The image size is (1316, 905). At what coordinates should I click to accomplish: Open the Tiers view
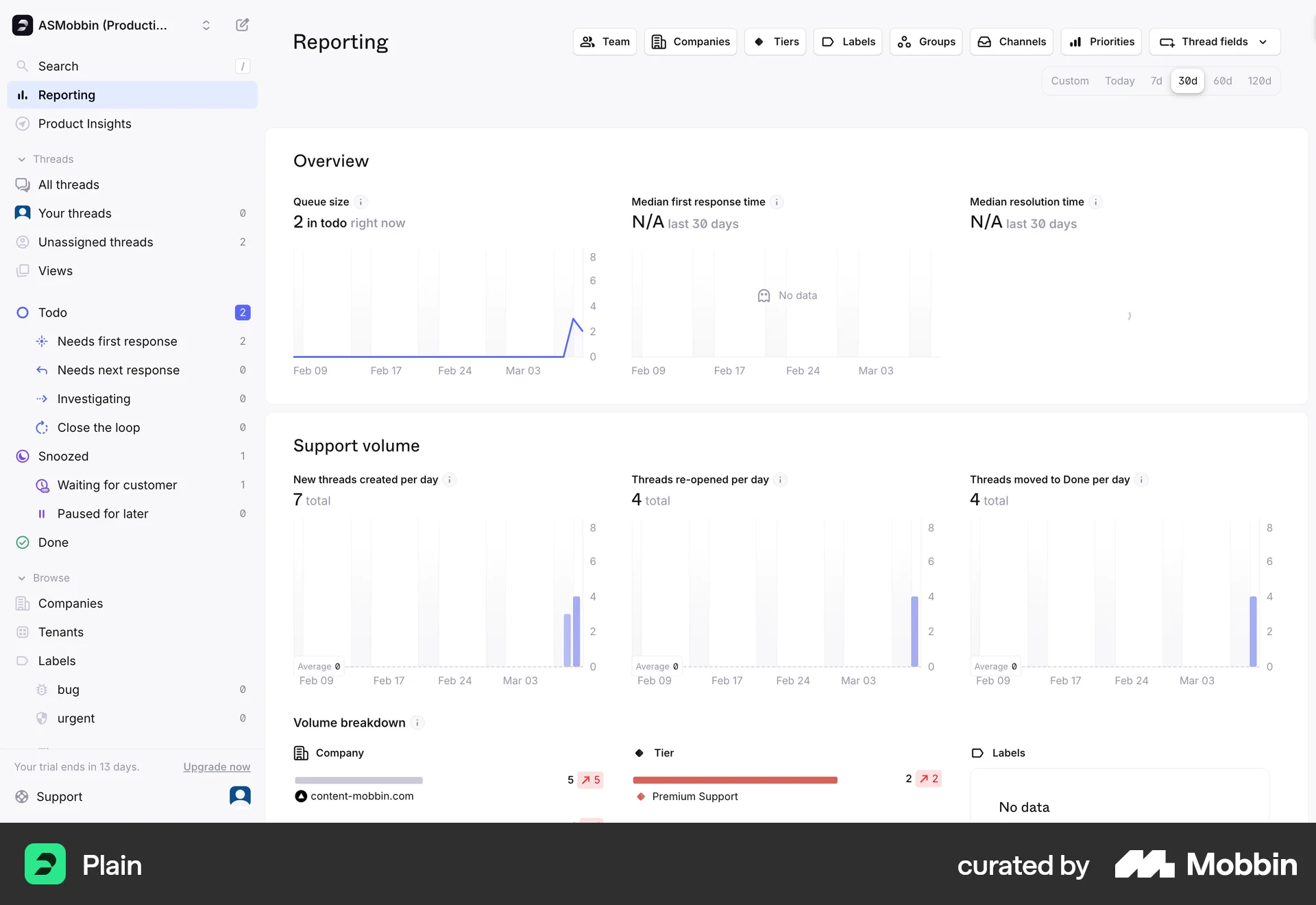point(775,41)
